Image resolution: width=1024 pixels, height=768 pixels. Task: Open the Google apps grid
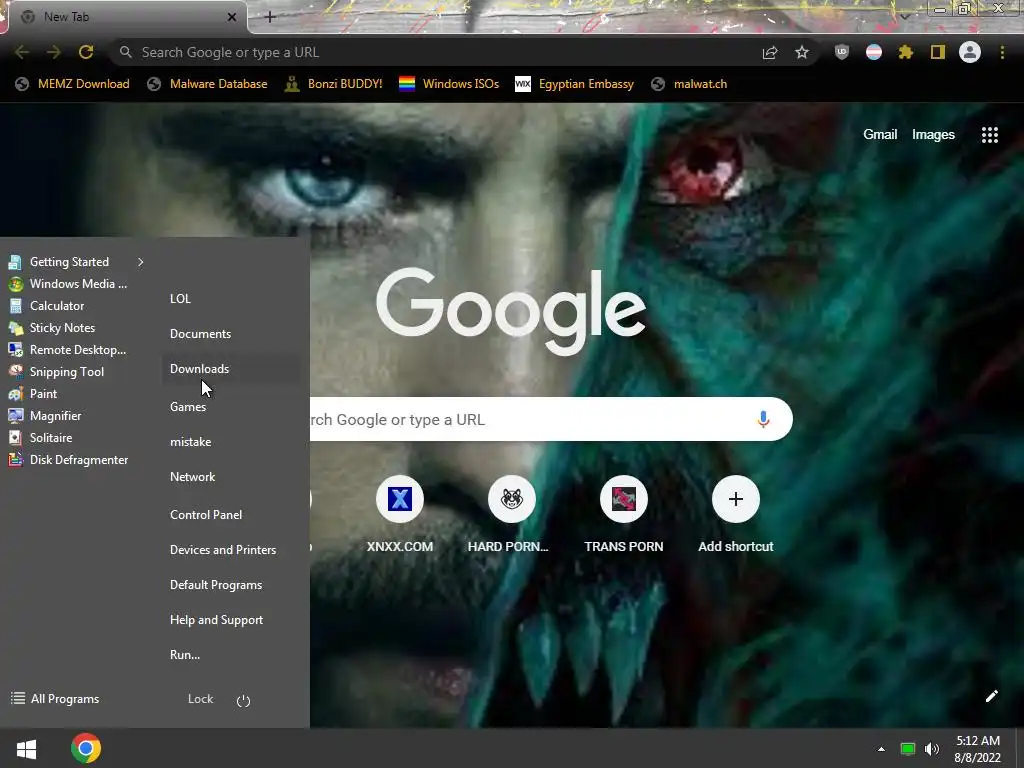pos(989,135)
